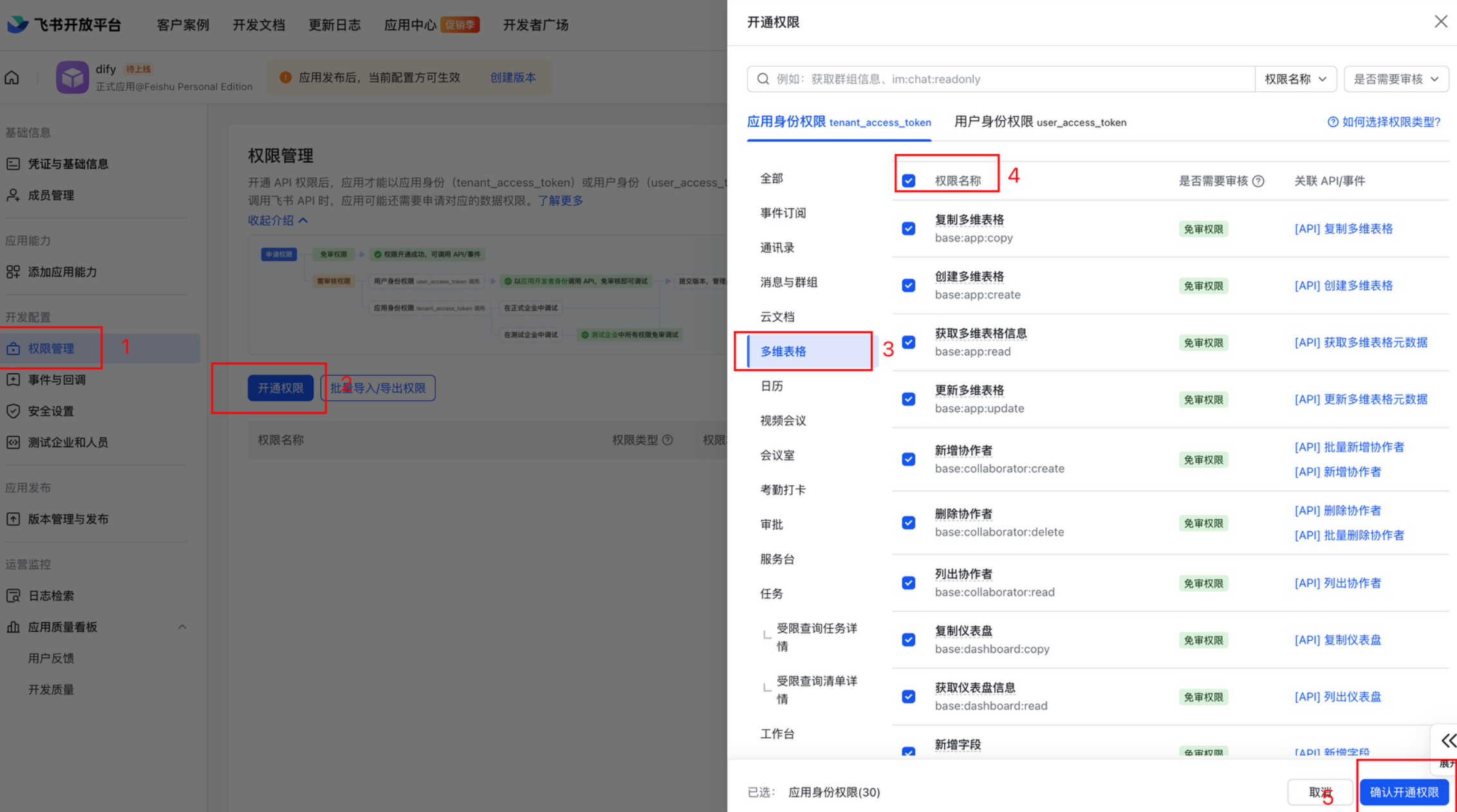The width and height of the screenshot is (1457, 812).
Task: Switch to 用户身份权限 user_access_token tab
Action: pyautogui.click(x=1040, y=122)
